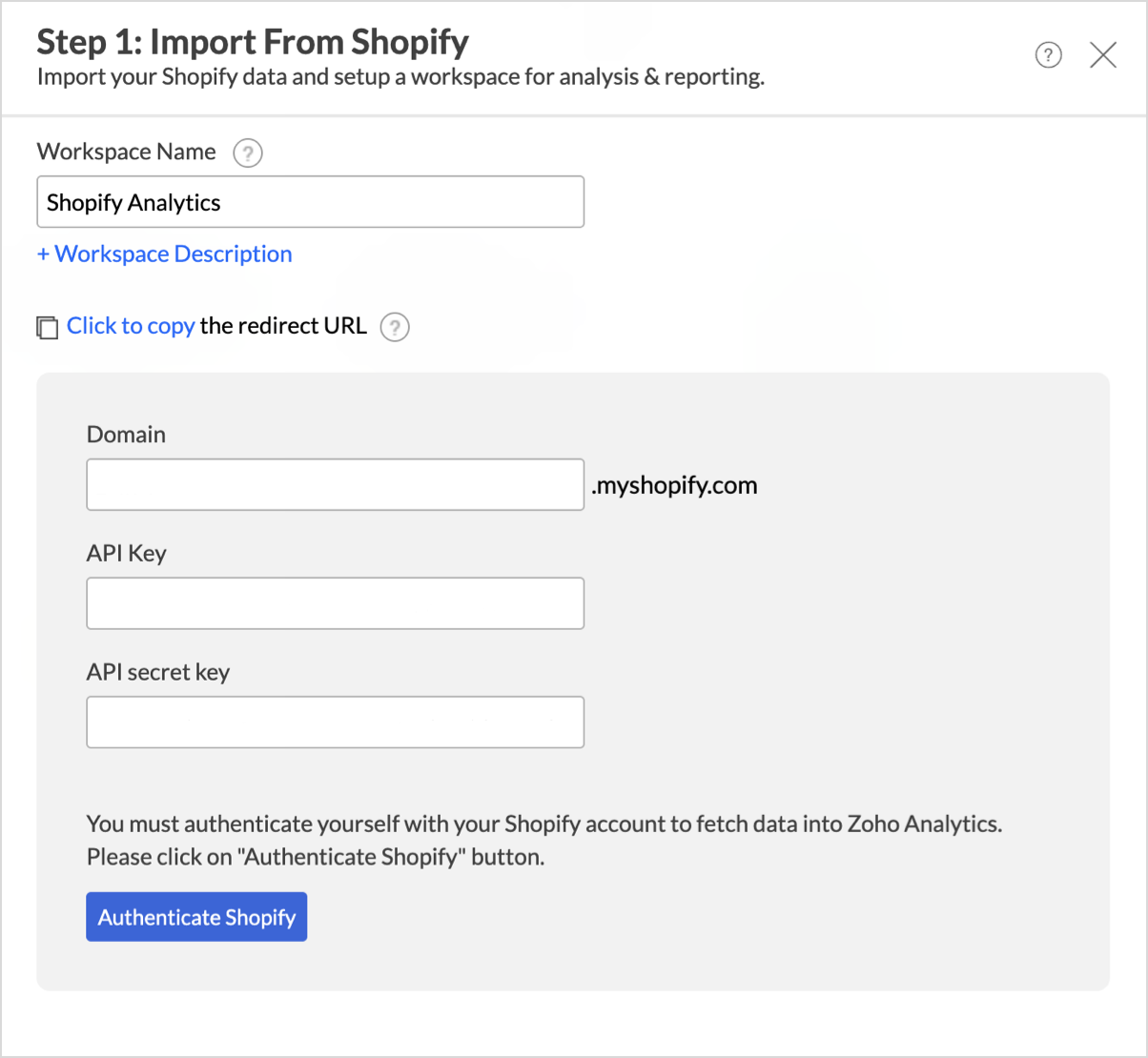Screen dimensions: 1148x1058
Task: Open the help icon in the dialog header
Action: pyautogui.click(x=1048, y=55)
